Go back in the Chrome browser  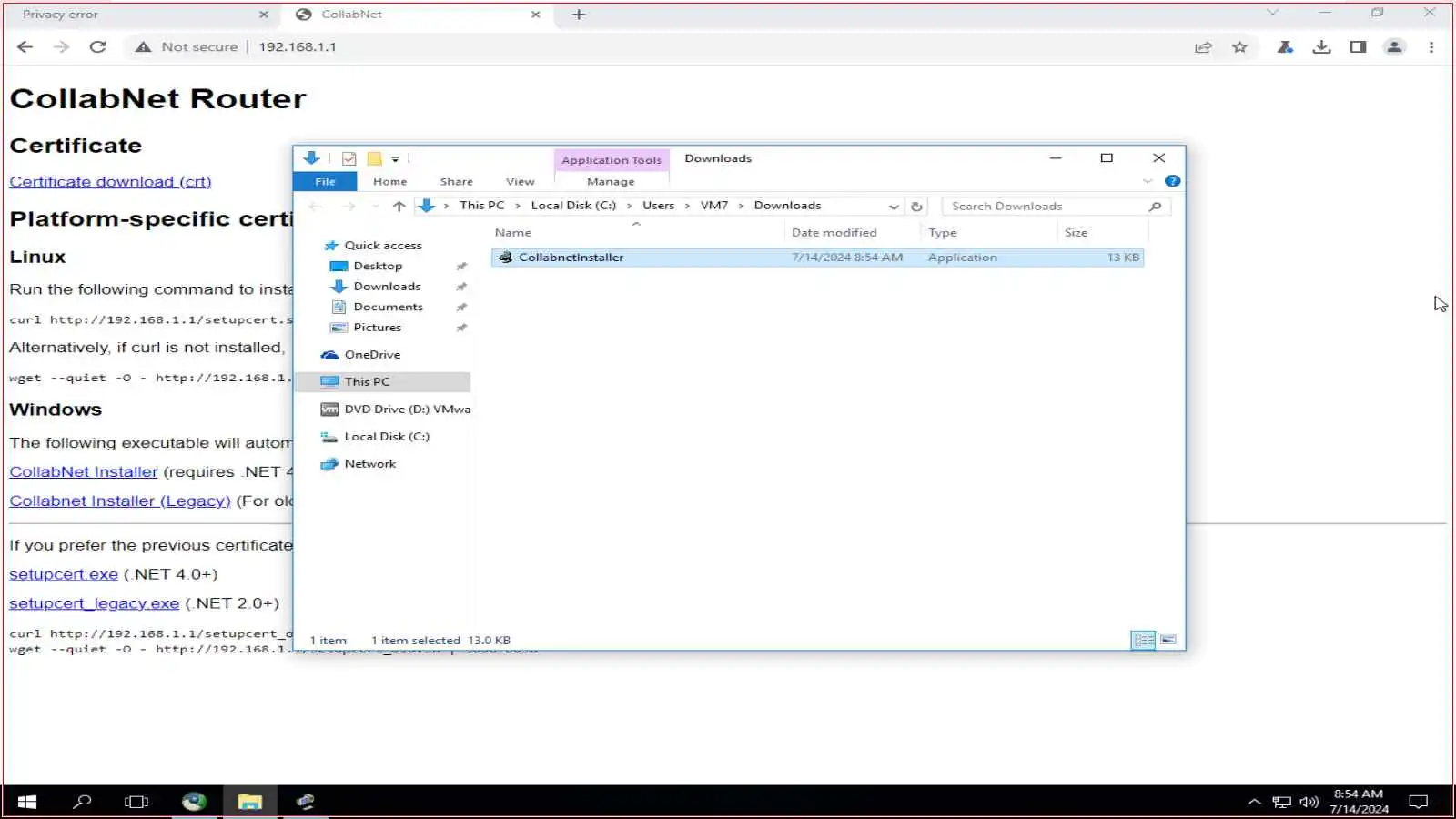pos(25,46)
